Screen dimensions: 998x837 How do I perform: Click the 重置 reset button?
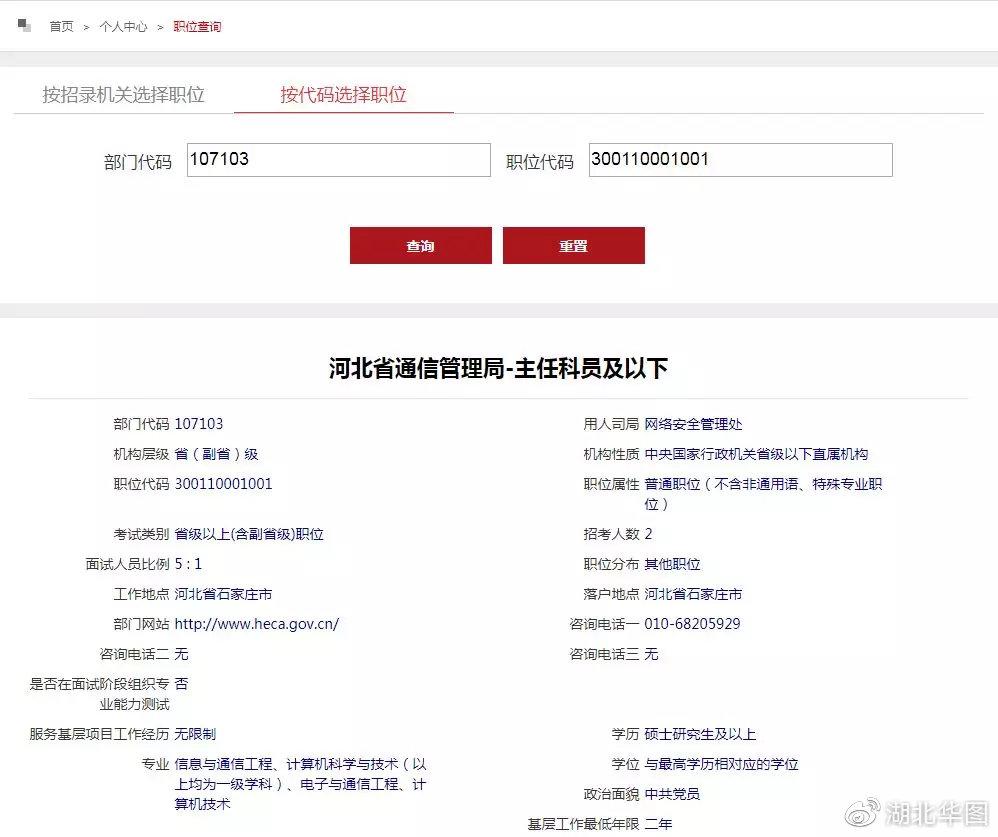click(573, 246)
